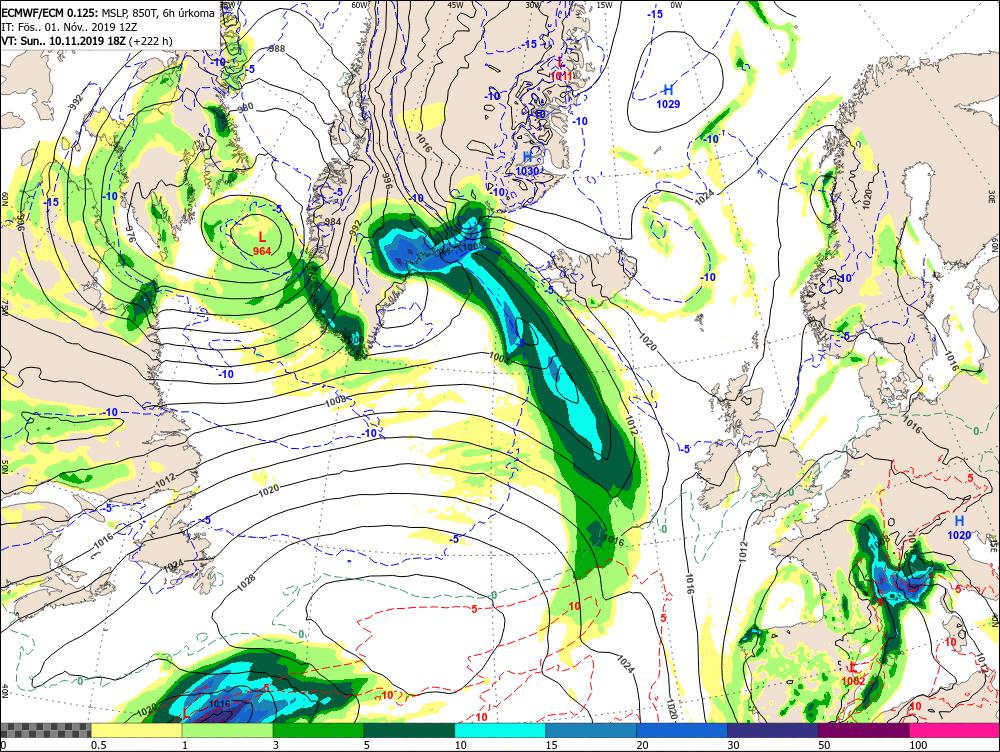1000x752 pixels.
Task: Click the dark navy 30–50 legend swatch
Action: pos(773,730)
